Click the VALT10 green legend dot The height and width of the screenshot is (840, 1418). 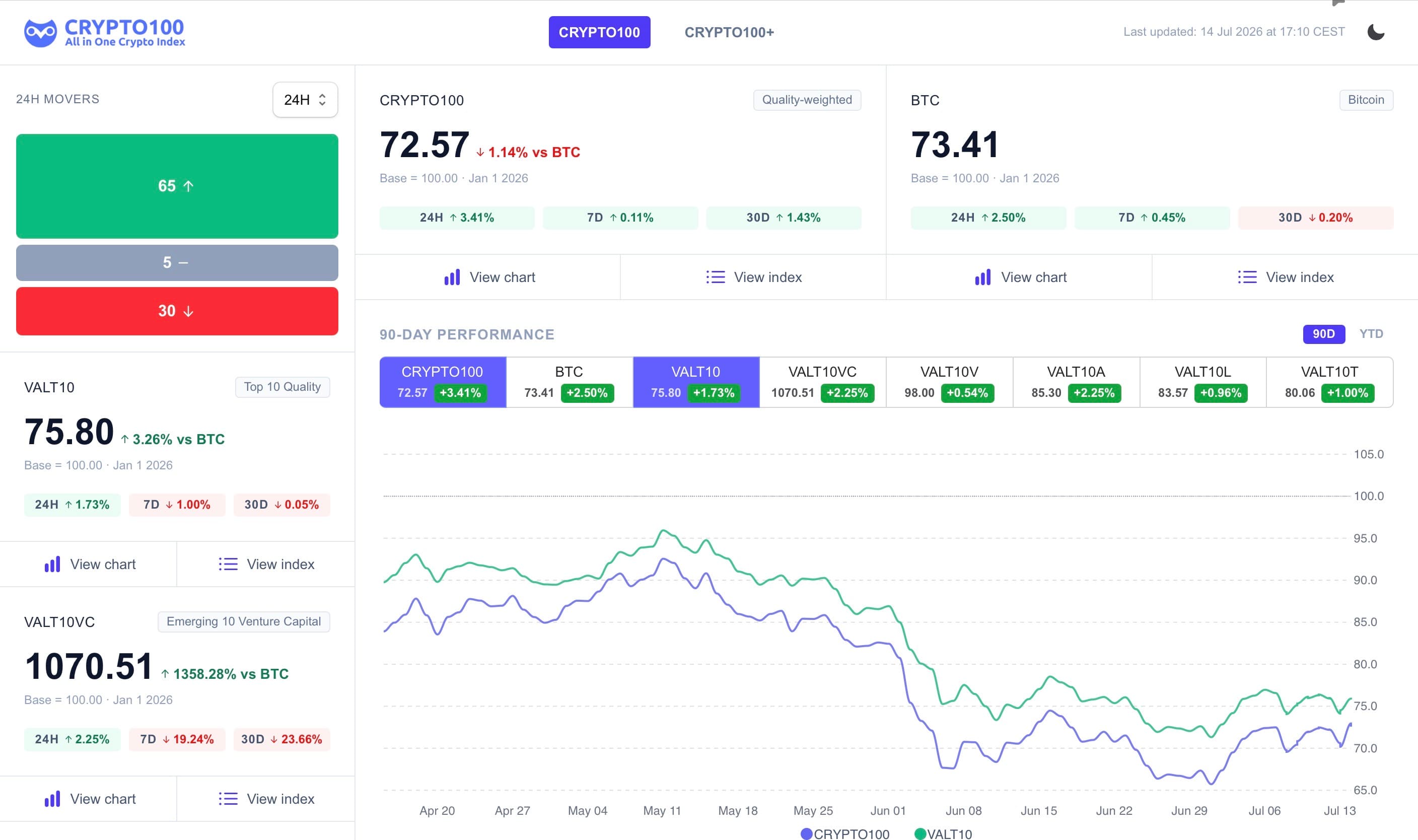920,833
